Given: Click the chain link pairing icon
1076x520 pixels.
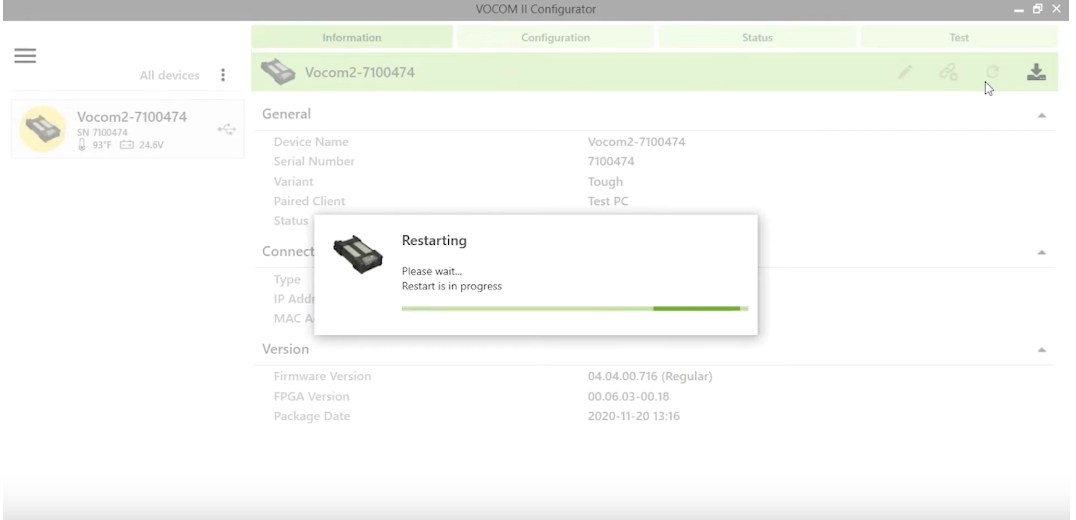Looking at the screenshot, I should (x=948, y=71).
